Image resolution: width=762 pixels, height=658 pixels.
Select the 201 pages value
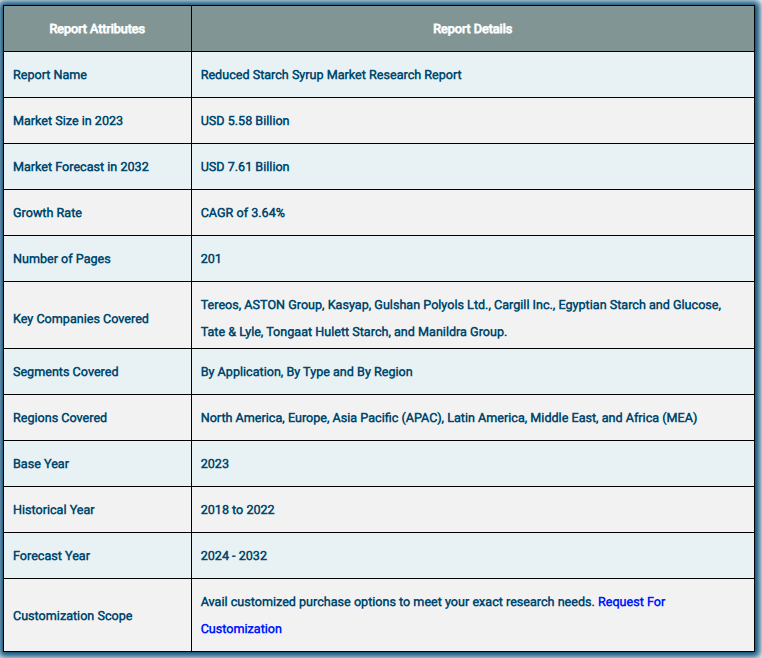(210, 259)
